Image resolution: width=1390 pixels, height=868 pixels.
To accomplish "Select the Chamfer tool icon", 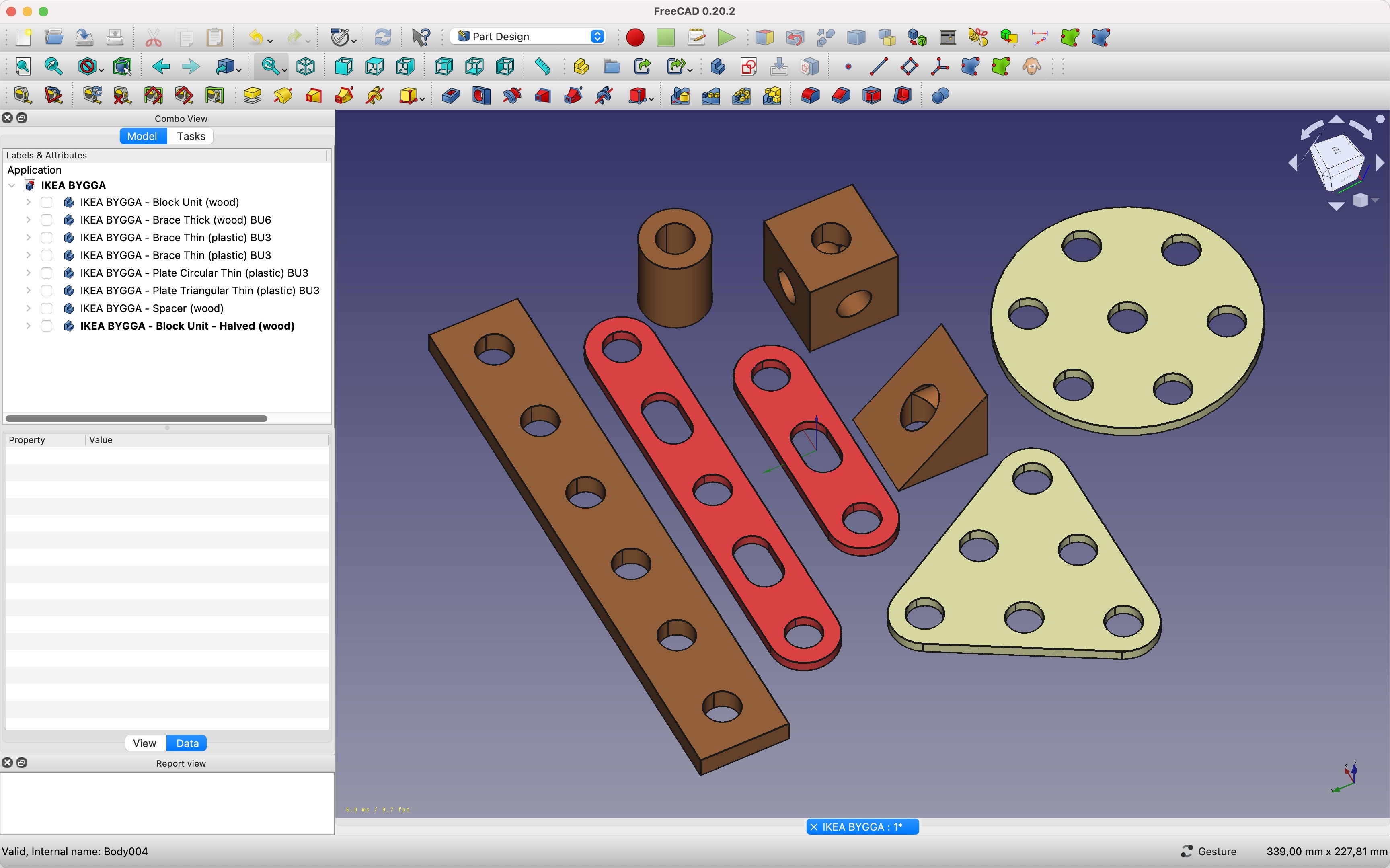I will click(840, 96).
